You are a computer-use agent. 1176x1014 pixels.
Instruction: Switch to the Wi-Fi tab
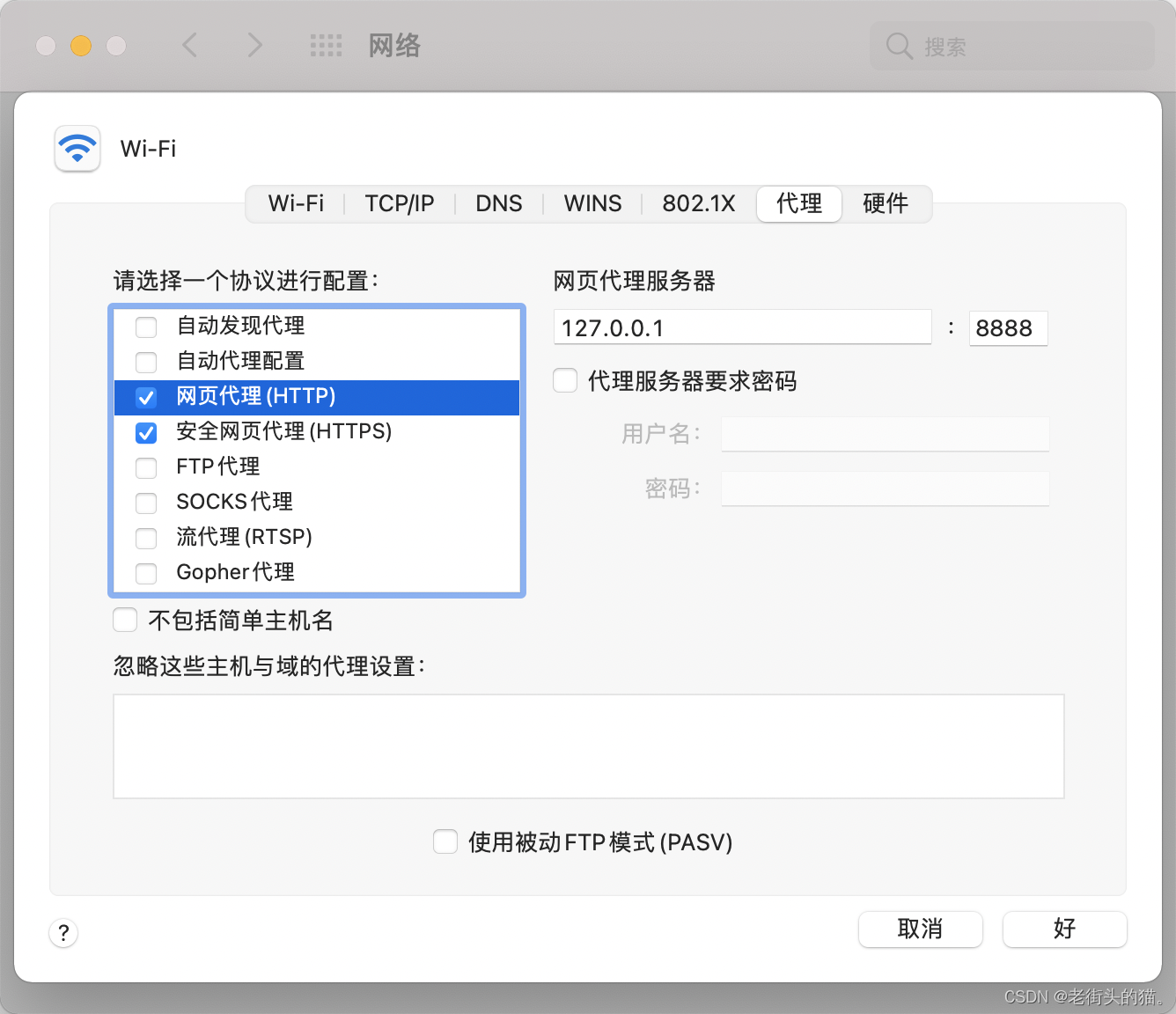(296, 204)
